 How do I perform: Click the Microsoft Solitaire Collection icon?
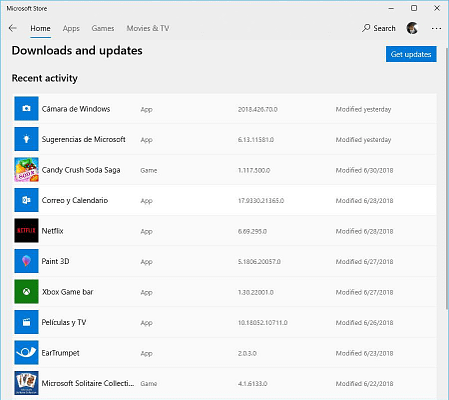click(26, 383)
